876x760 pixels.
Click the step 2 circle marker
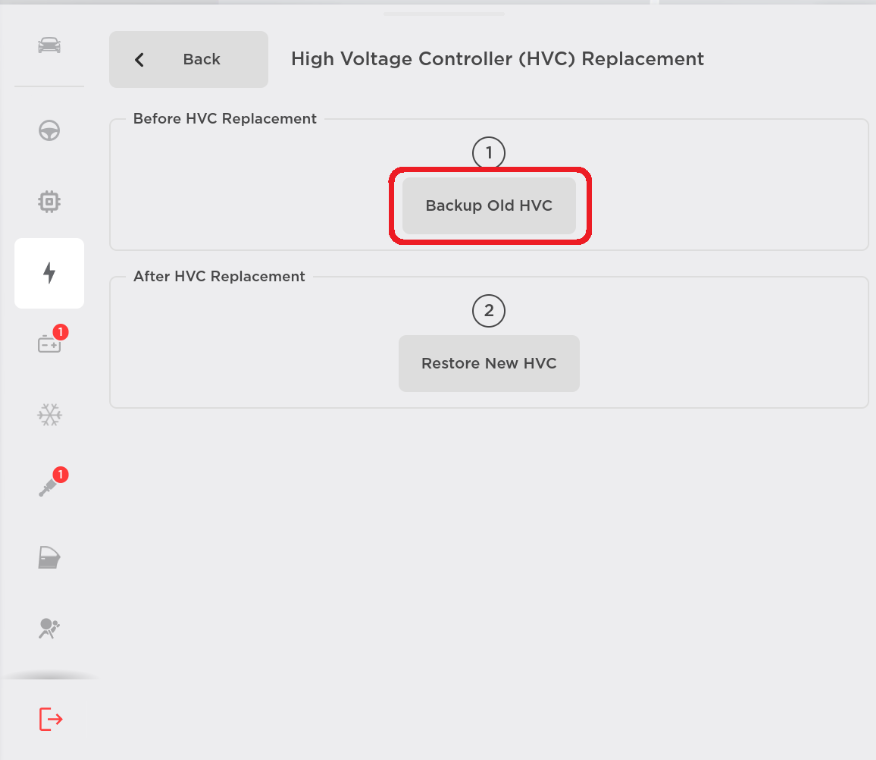(x=489, y=311)
